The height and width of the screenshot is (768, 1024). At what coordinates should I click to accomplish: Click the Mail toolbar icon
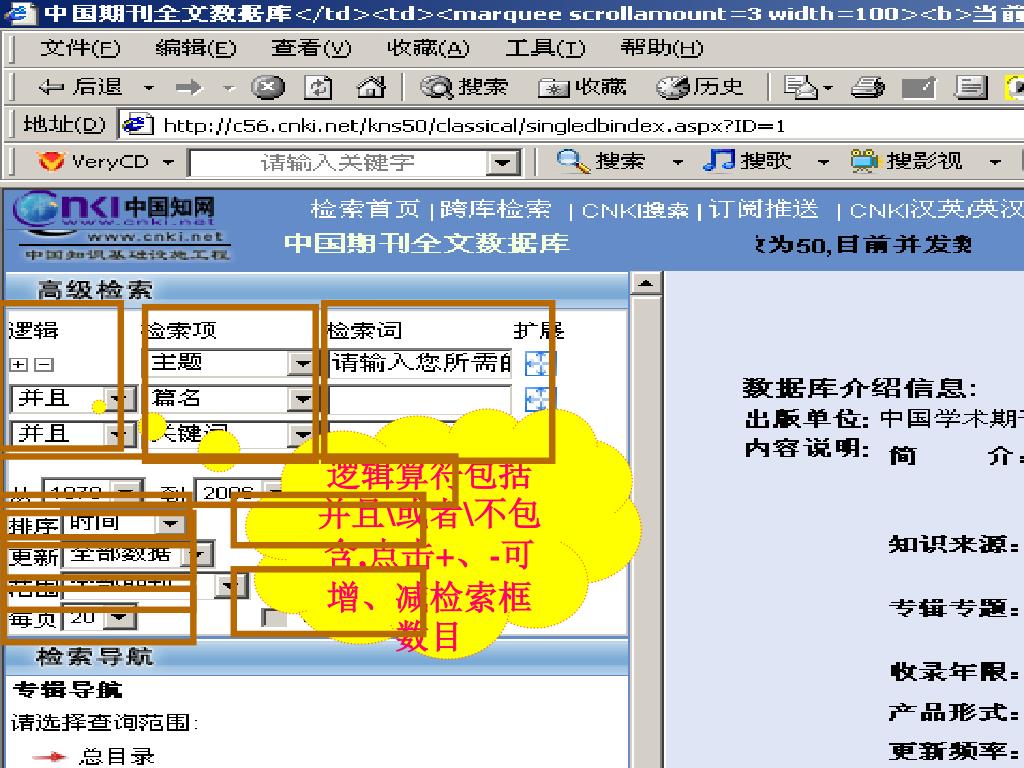(x=801, y=86)
